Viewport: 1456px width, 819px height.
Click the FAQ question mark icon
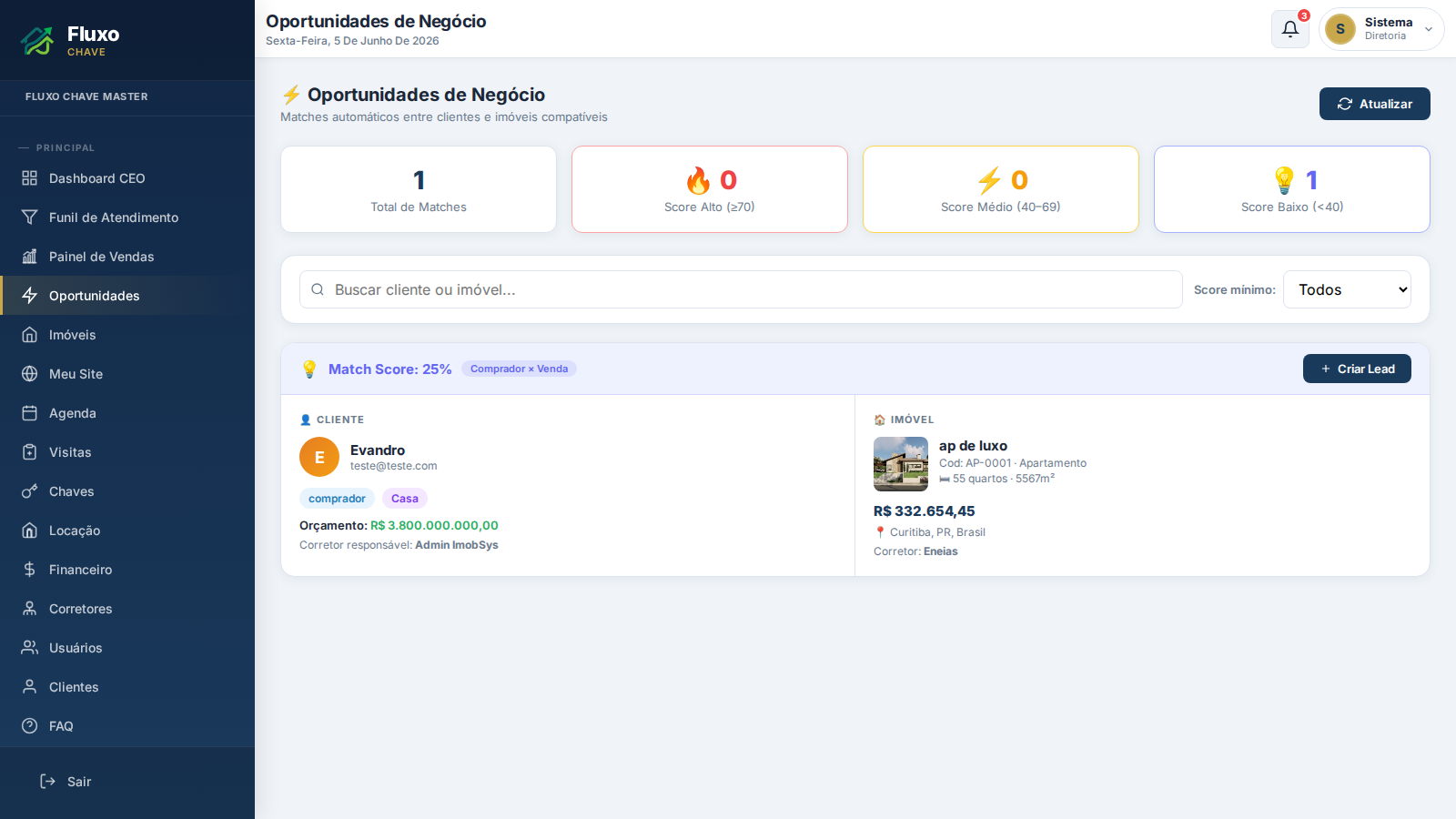30,726
